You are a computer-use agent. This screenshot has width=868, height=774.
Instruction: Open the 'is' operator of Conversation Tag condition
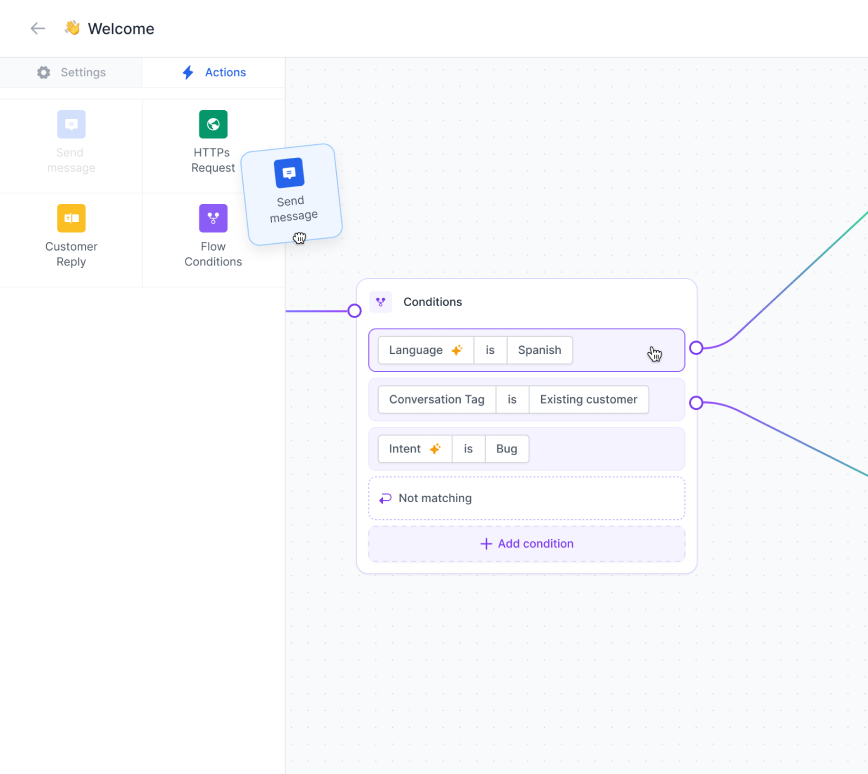point(512,399)
